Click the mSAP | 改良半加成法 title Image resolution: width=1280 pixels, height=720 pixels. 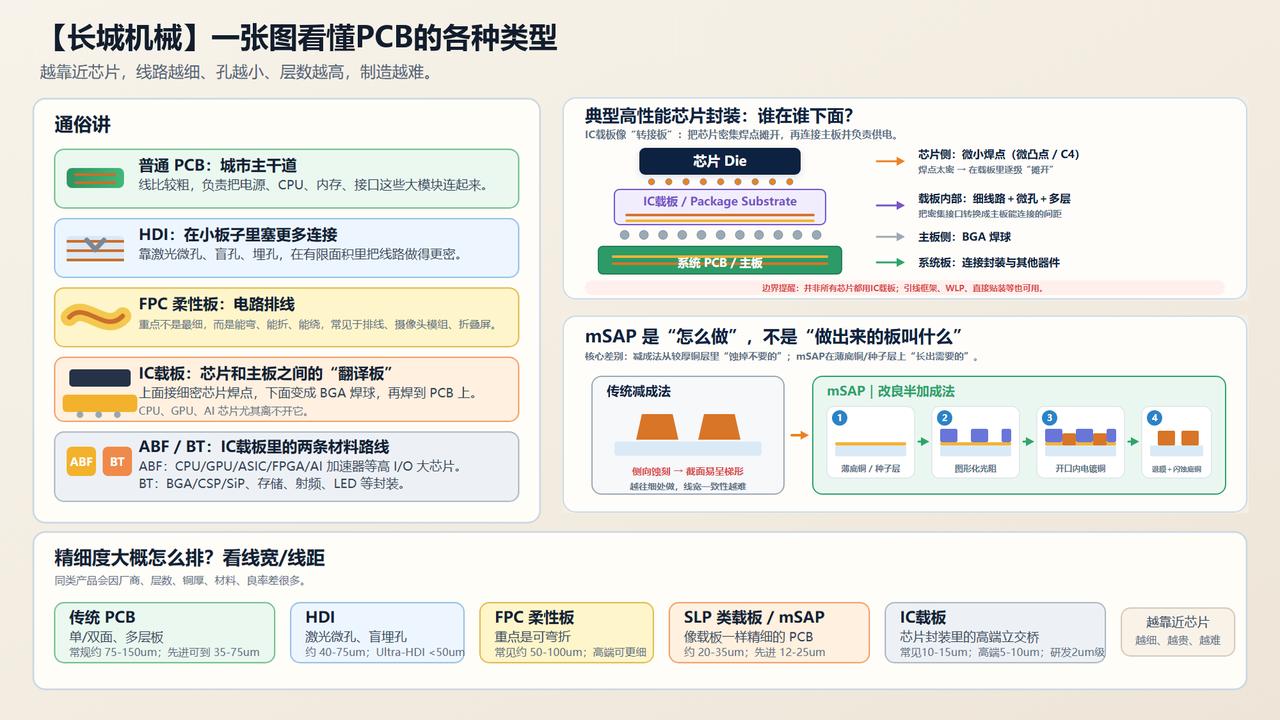[x=891, y=391]
